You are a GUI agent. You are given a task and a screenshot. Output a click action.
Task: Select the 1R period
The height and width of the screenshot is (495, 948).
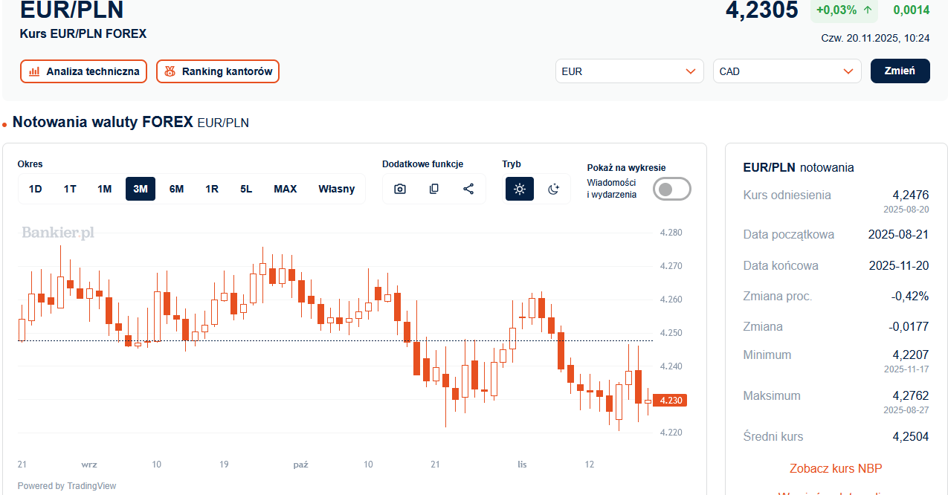(212, 189)
